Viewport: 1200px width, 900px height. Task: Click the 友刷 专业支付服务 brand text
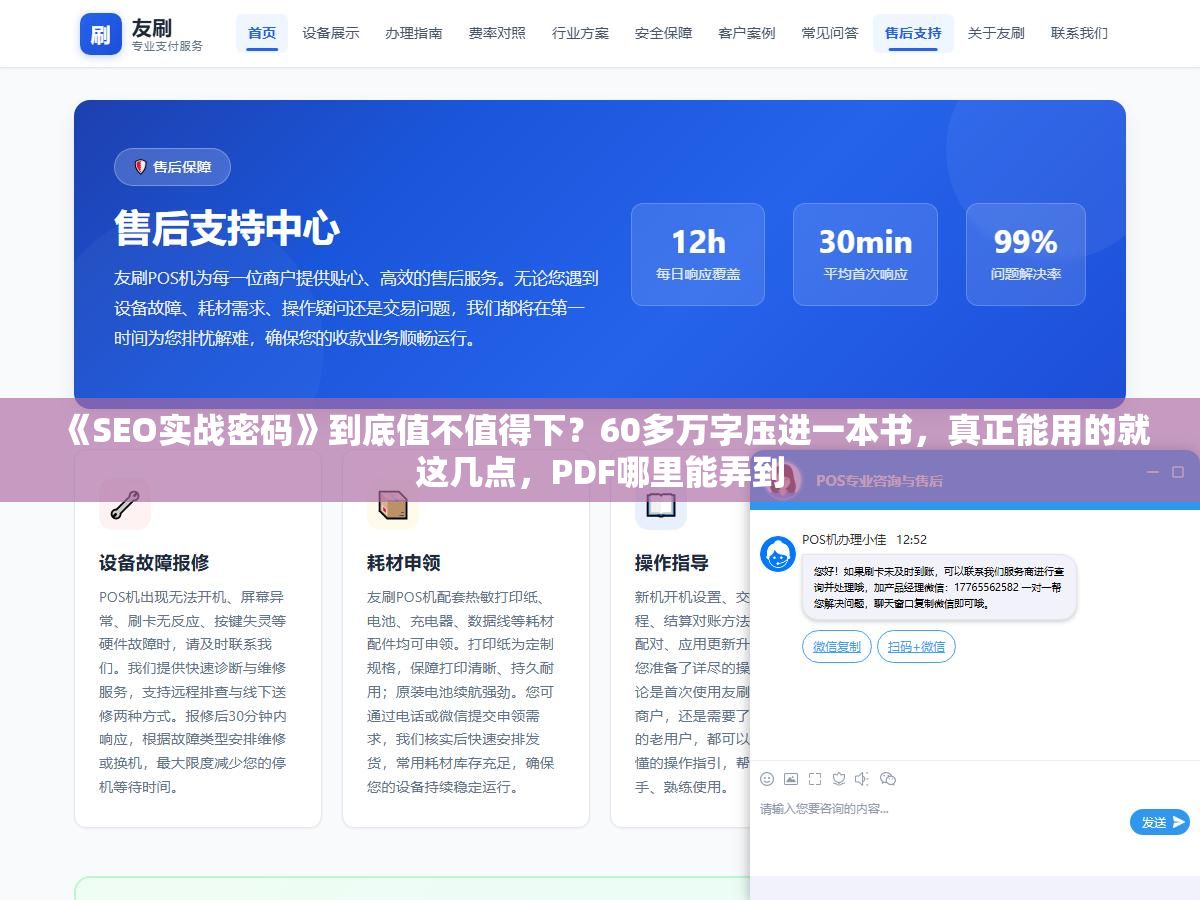point(167,34)
